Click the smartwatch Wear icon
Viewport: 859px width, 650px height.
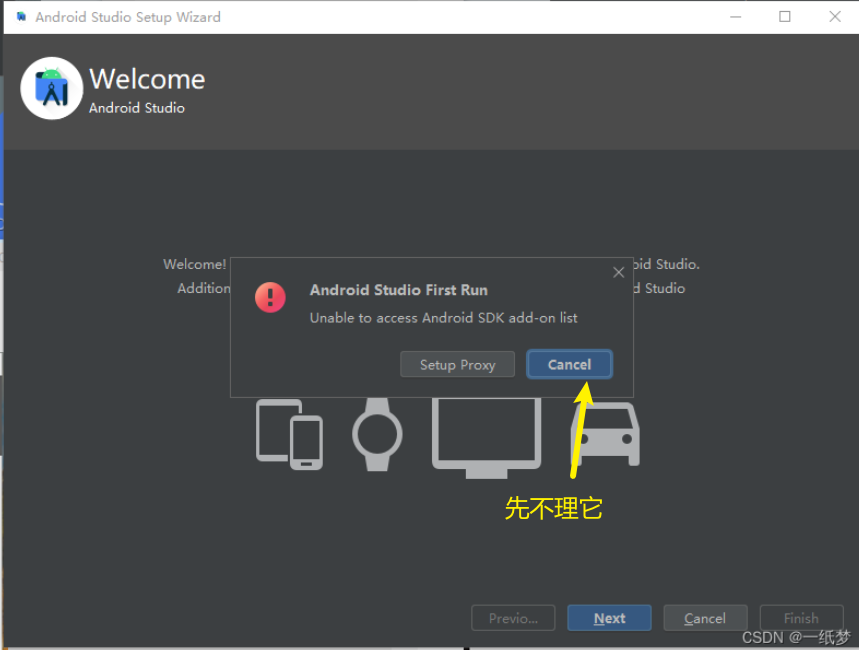click(377, 435)
